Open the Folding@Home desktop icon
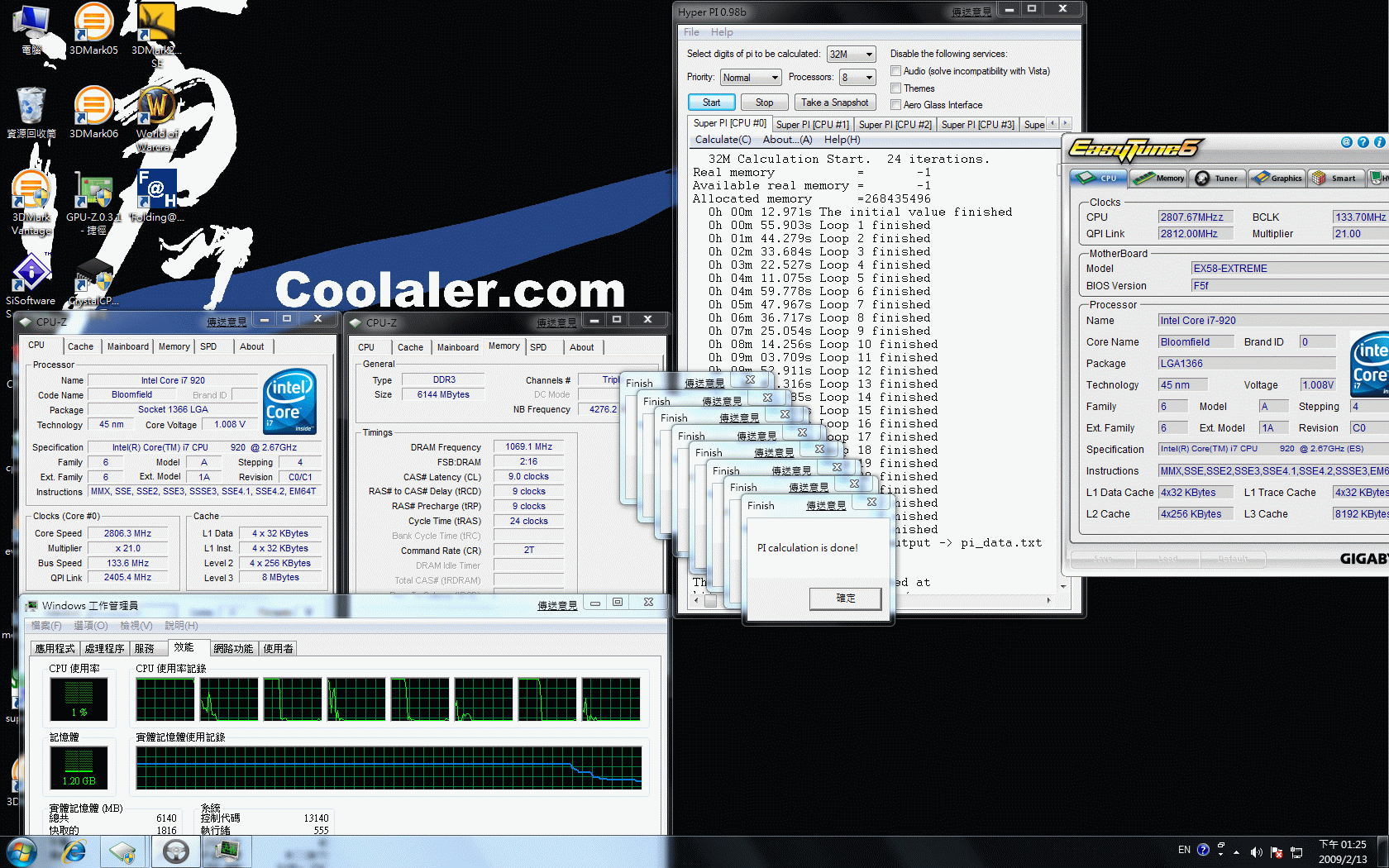The width and height of the screenshot is (1389, 868). pyautogui.click(x=157, y=196)
